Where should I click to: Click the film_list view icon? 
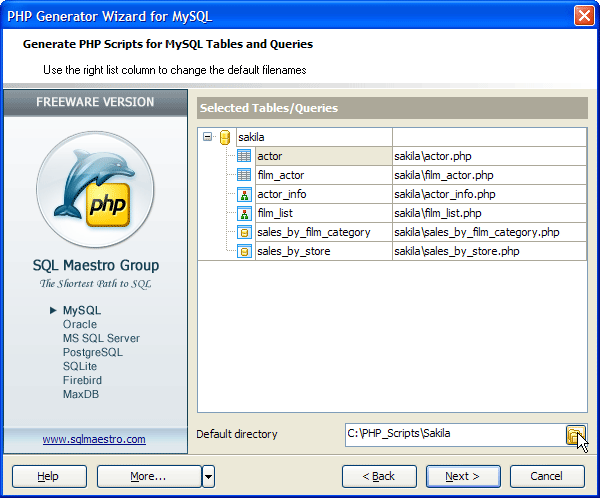click(x=244, y=213)
